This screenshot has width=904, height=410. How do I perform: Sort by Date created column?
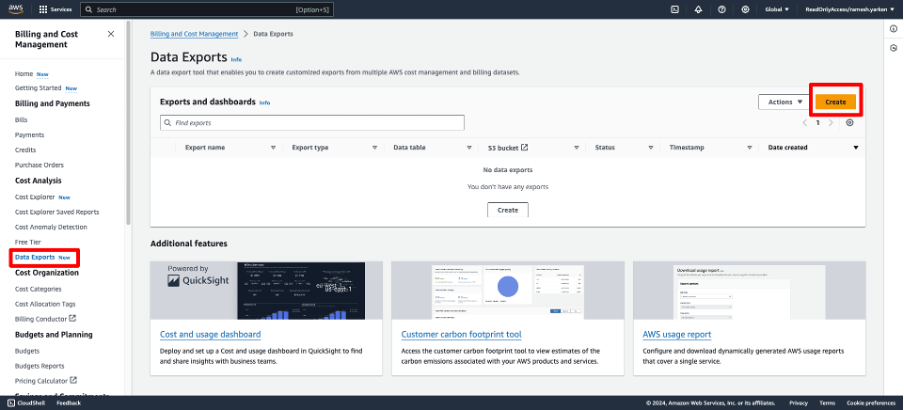pos(856,148)
